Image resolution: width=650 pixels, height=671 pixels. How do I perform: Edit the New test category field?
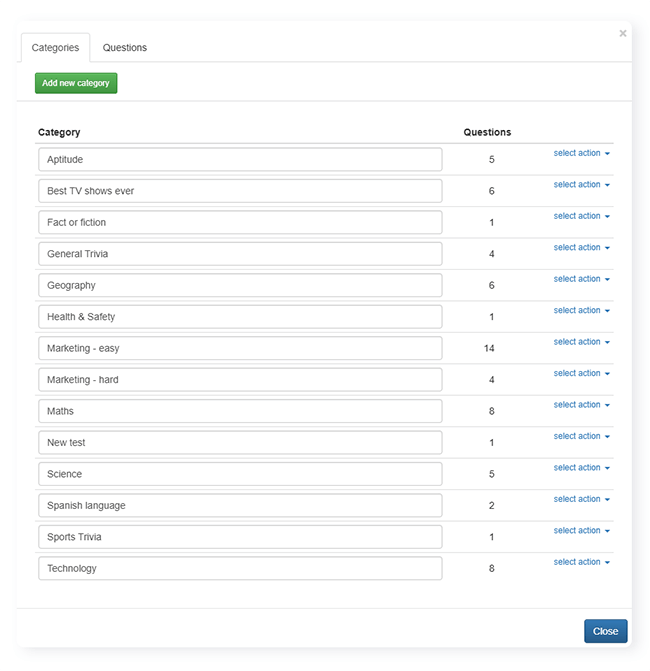pos(240,443)
